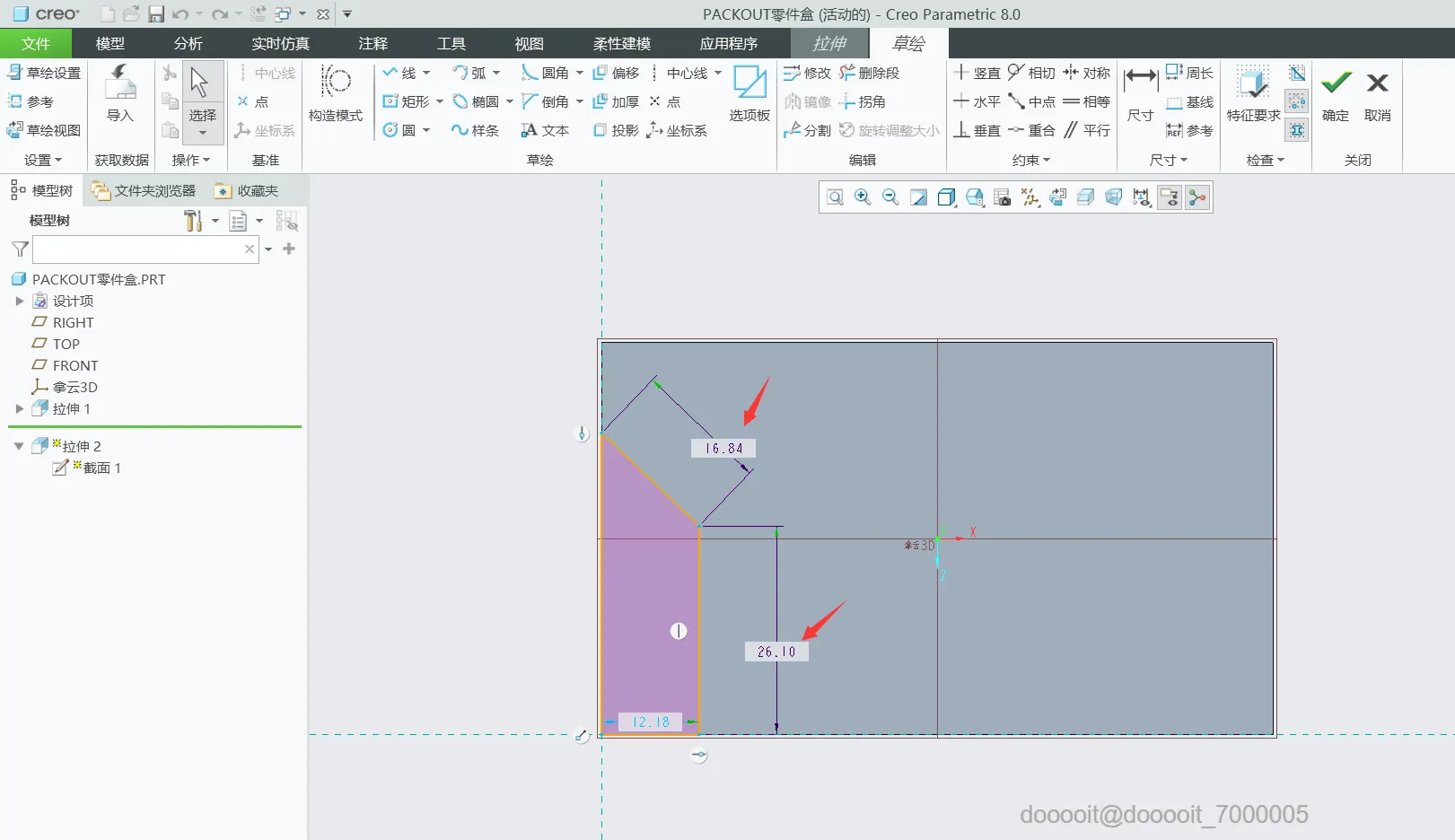
Task: Select the 圆角 (Fillet) tool
Action: (545, 73)
